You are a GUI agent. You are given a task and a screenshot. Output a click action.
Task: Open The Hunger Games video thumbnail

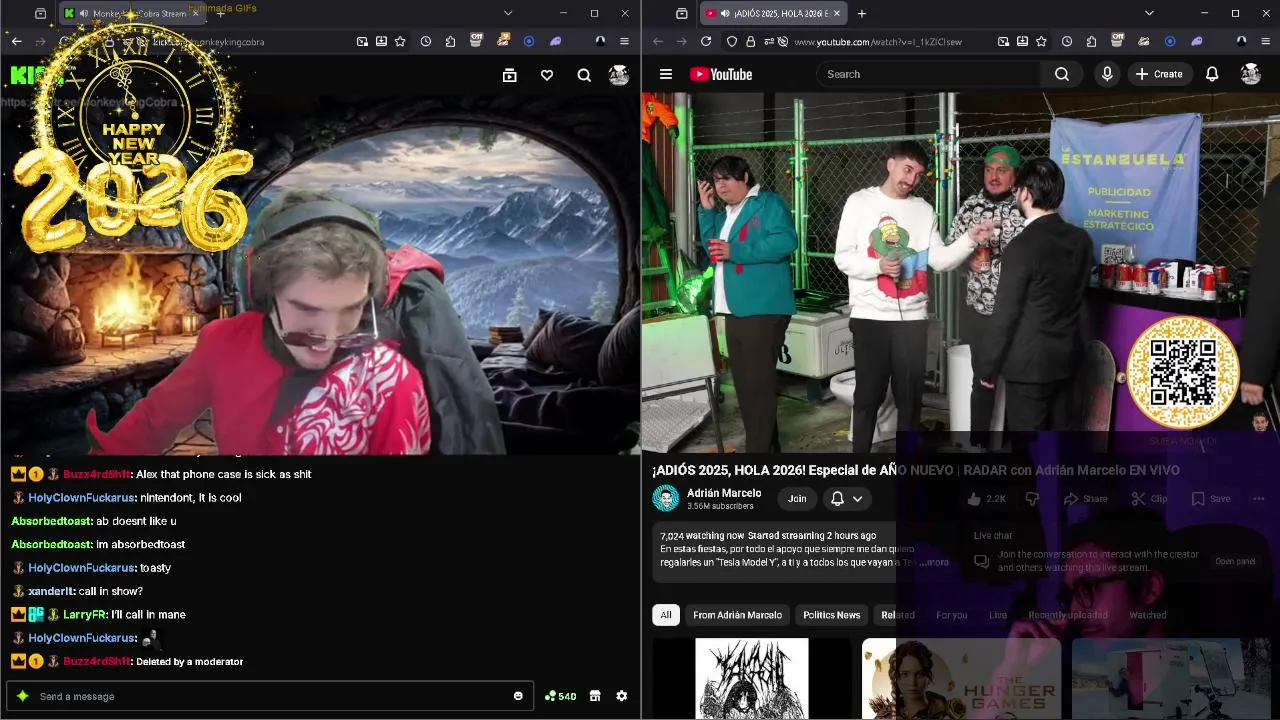point(962,679)
